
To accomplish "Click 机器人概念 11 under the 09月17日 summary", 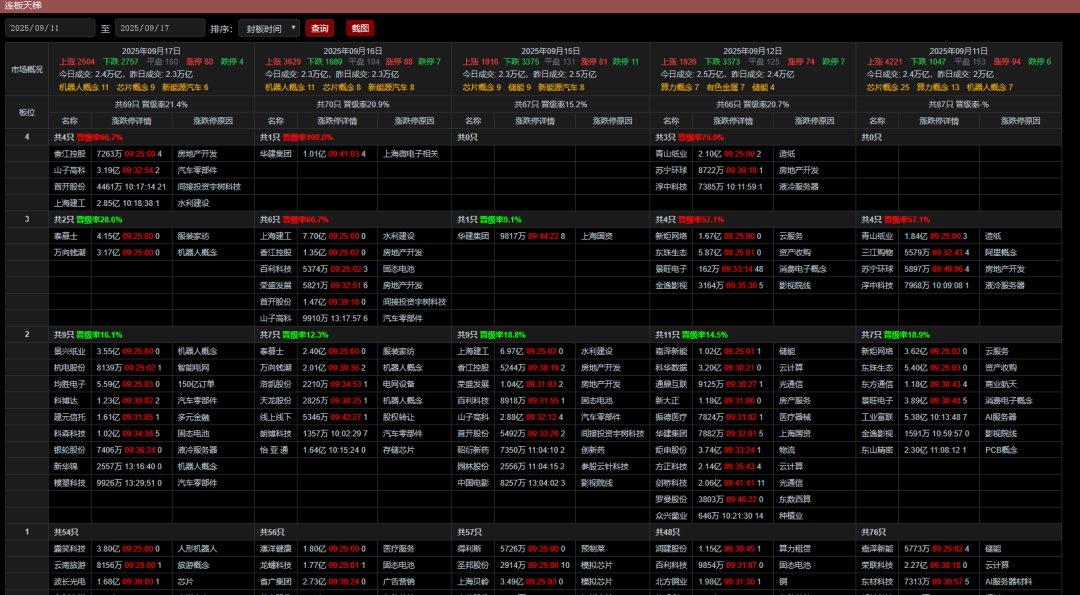I will pyautogui.click(x=84, y=87).
